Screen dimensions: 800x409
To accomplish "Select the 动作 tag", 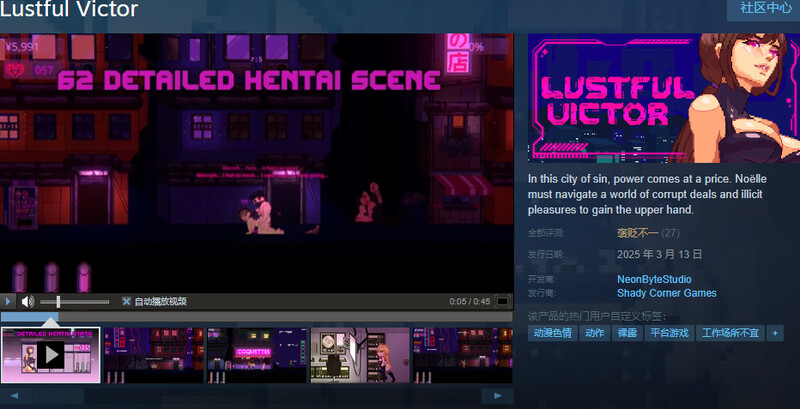I will [x=594, y=333].
